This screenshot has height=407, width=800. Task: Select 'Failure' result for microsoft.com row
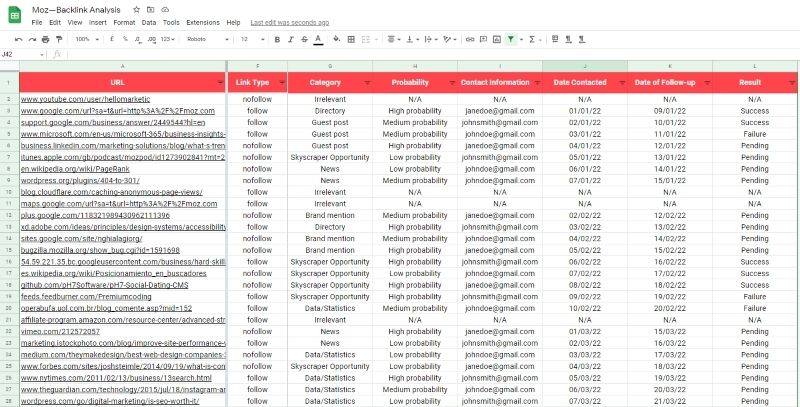coord(755,134)
